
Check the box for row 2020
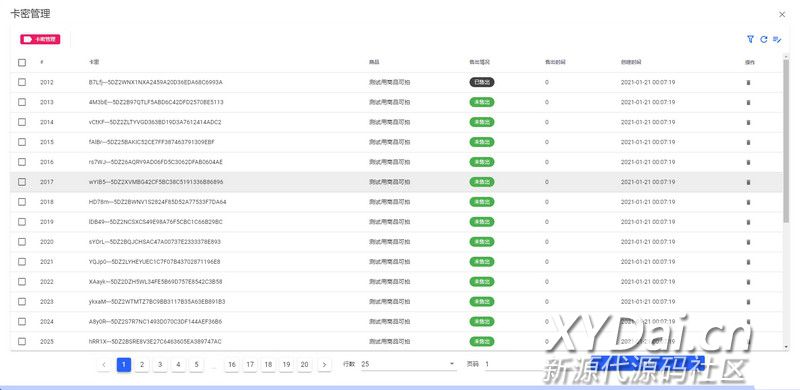tap(22, 241)
